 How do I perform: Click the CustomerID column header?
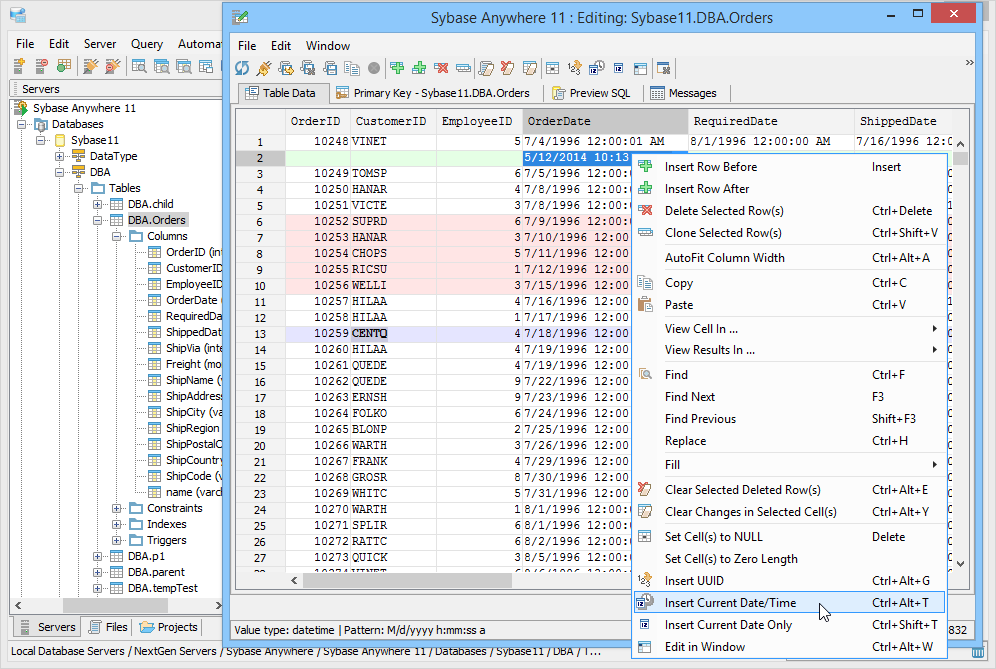(x=393, y=121)
